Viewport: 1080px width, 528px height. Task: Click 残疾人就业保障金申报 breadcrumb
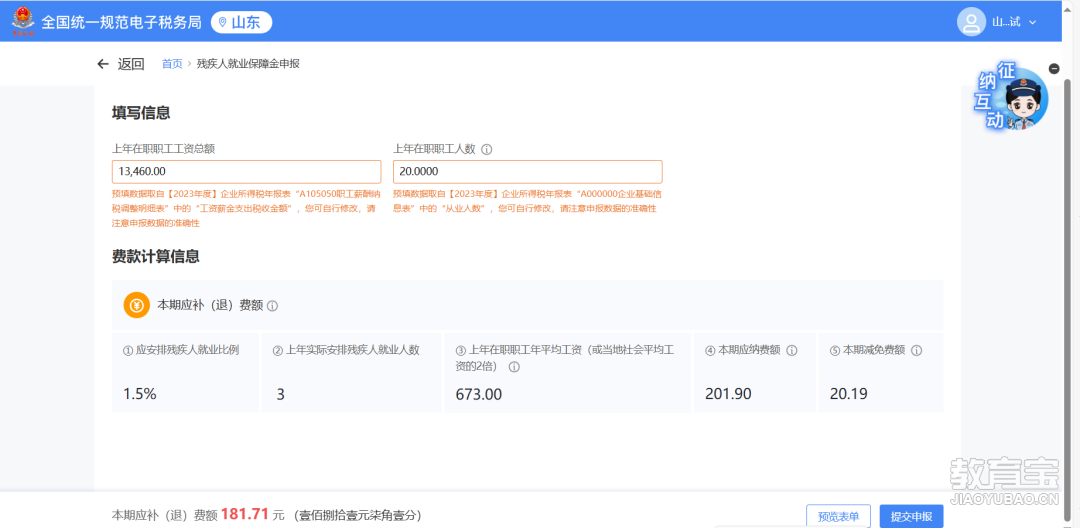[x=248, y=64]
